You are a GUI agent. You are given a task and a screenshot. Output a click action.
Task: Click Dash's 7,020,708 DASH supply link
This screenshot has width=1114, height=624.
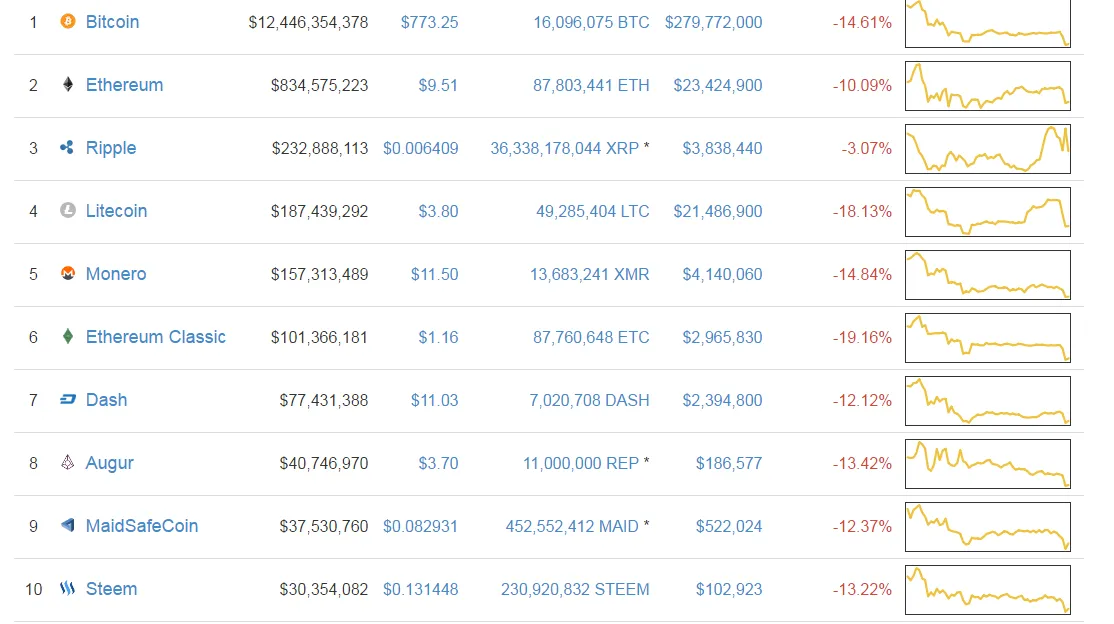pyautogui.click(x=589, y=400)
